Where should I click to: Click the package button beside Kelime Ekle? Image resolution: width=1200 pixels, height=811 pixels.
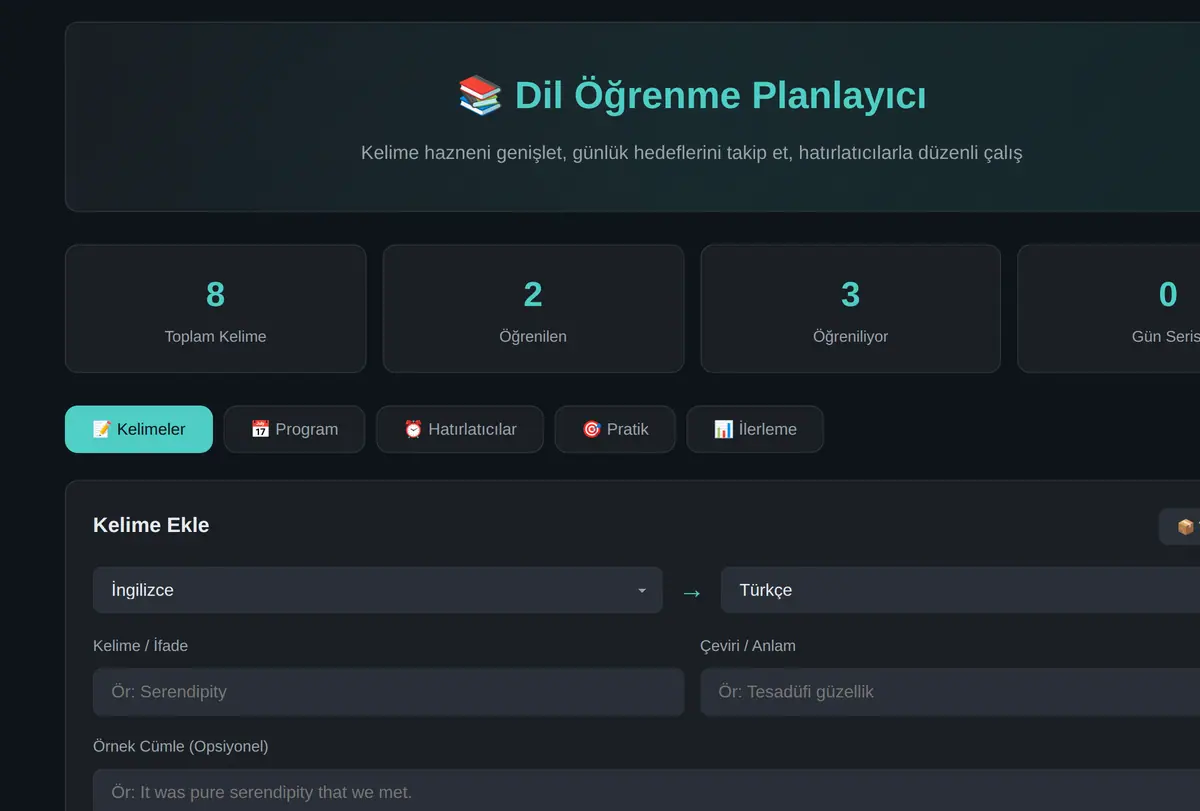click(1180, 527)
